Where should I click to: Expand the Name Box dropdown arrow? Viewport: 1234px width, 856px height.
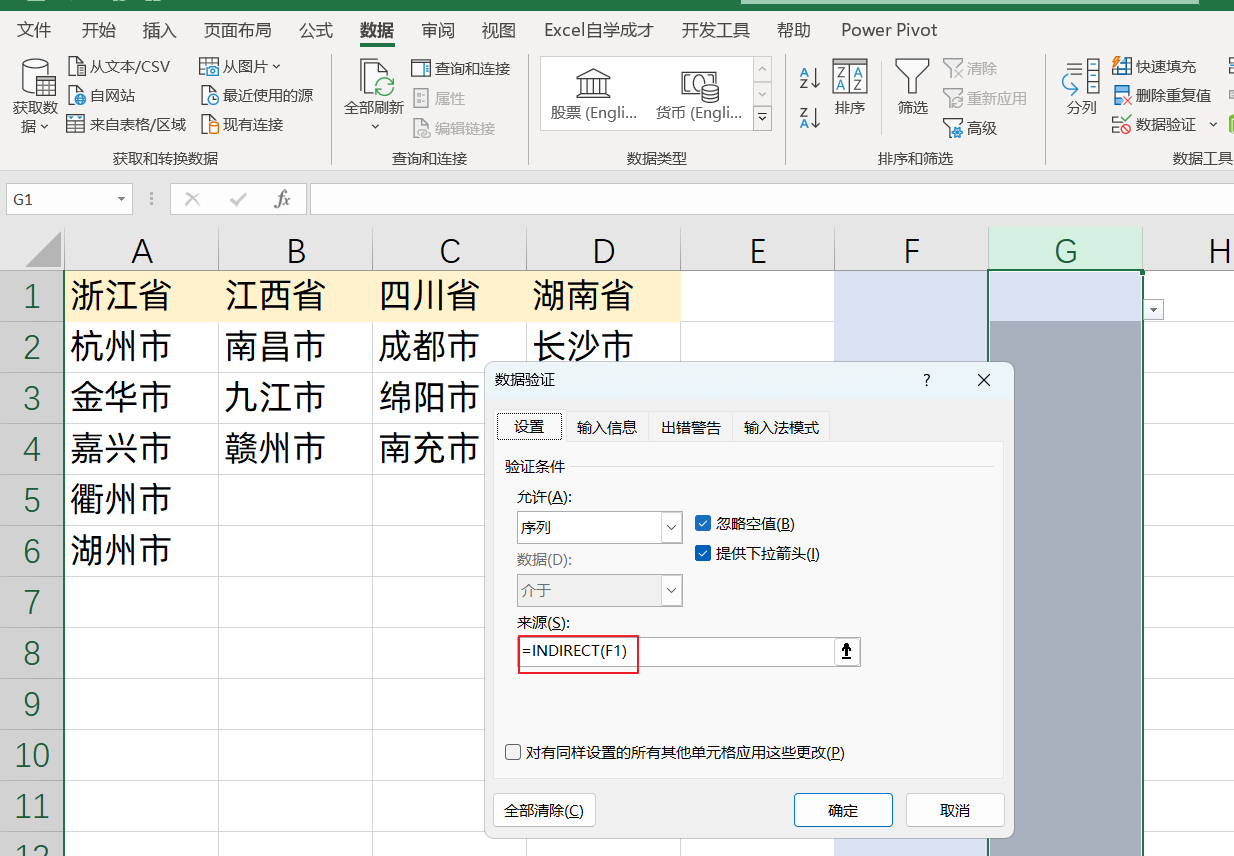pos(122,200)
